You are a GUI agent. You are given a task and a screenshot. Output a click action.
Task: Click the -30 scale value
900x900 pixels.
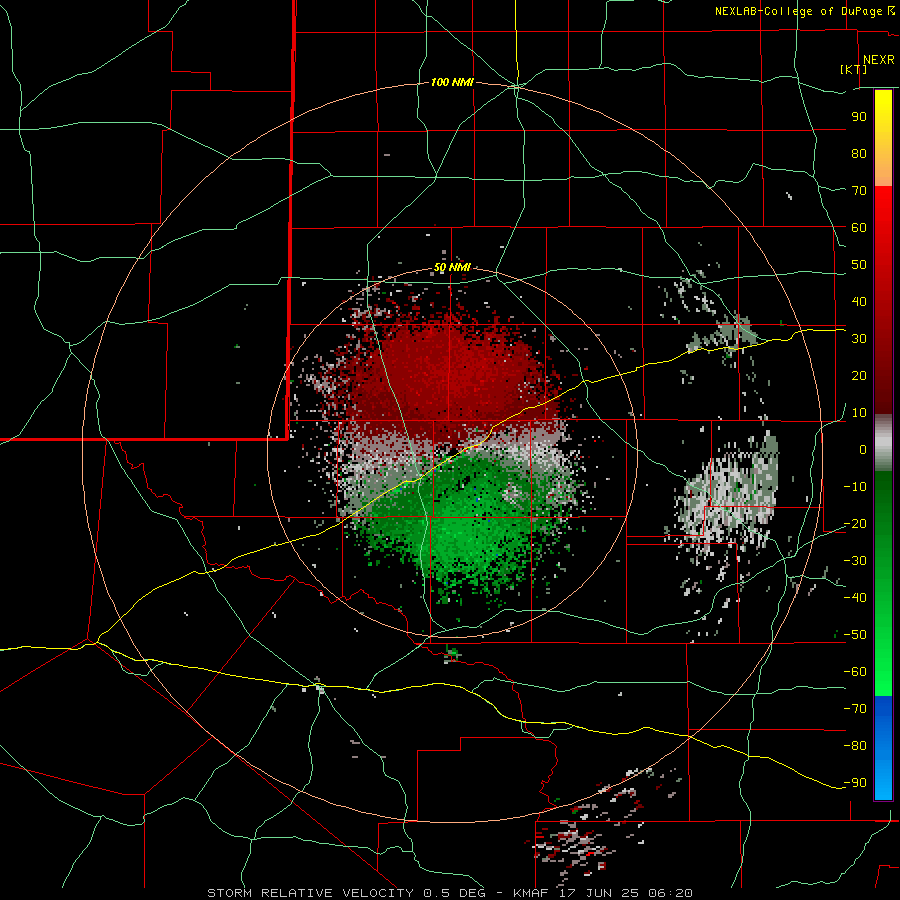855,561
